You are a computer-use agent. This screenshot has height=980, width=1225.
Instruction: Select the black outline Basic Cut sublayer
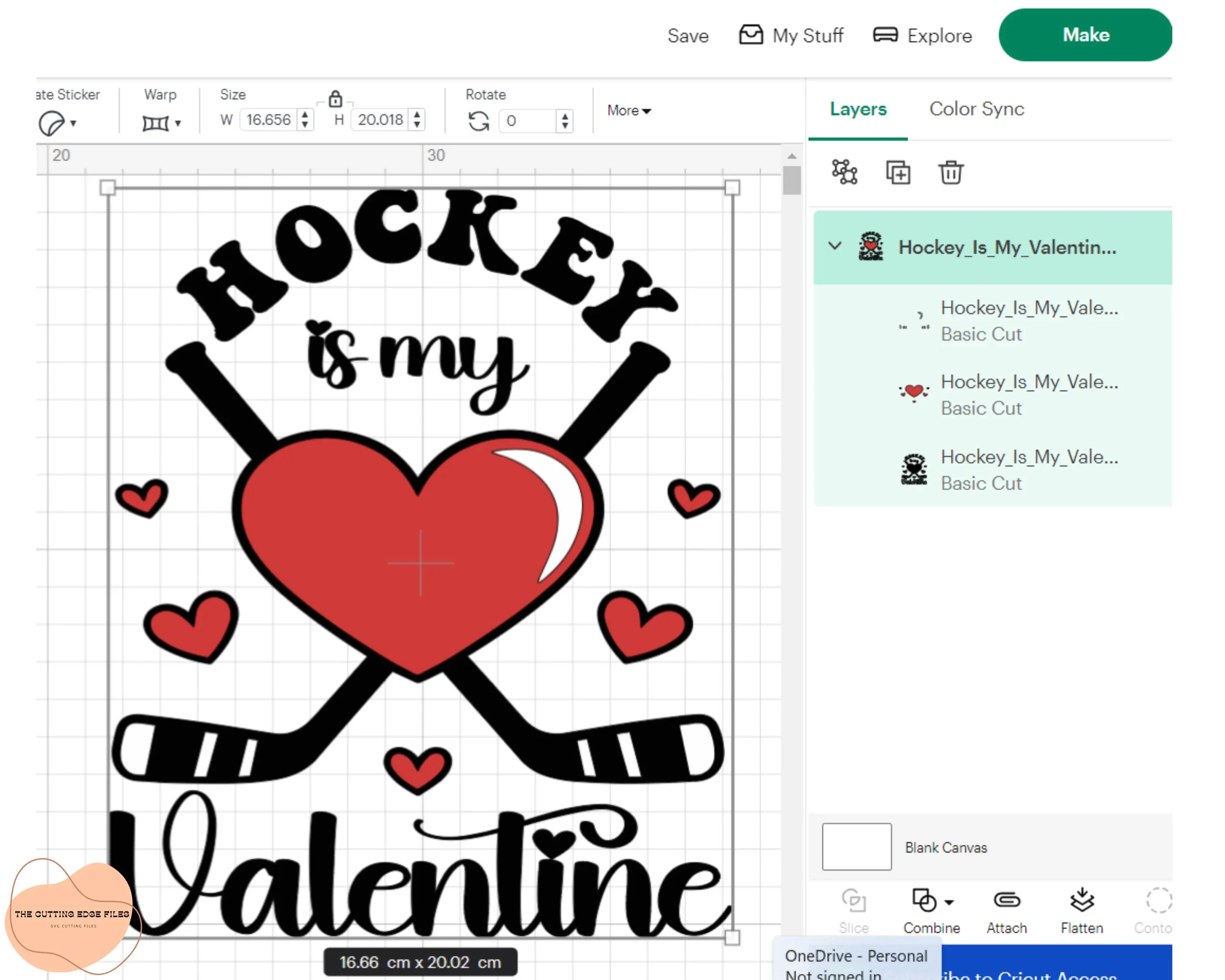coord(993,469)
